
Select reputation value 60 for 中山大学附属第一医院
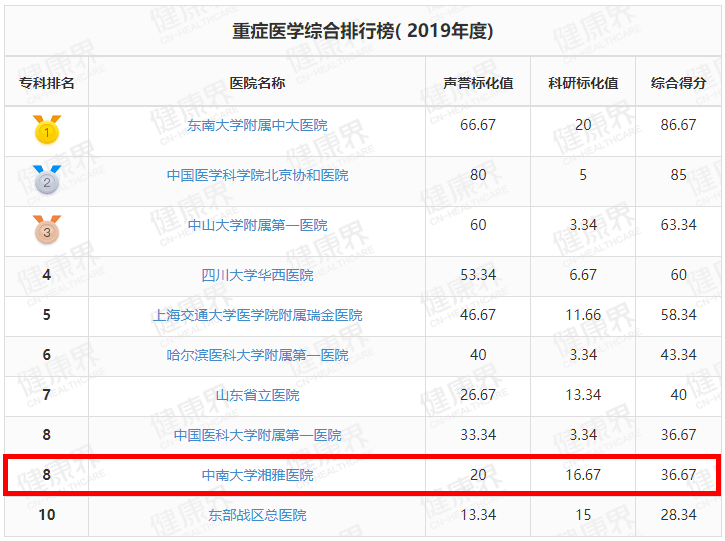(478, 225)
